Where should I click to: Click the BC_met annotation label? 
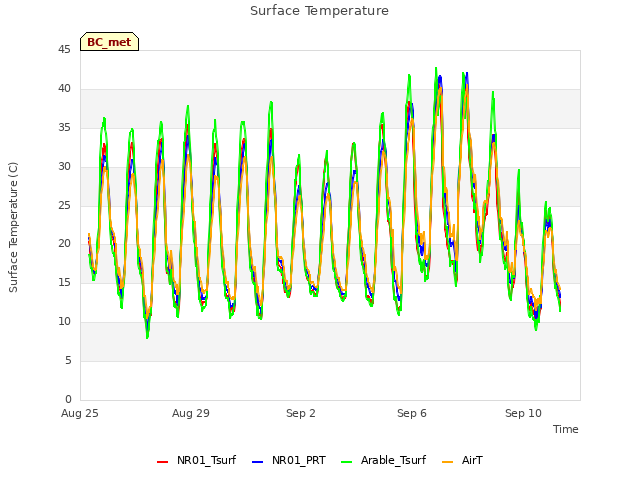tap(109, 42)
